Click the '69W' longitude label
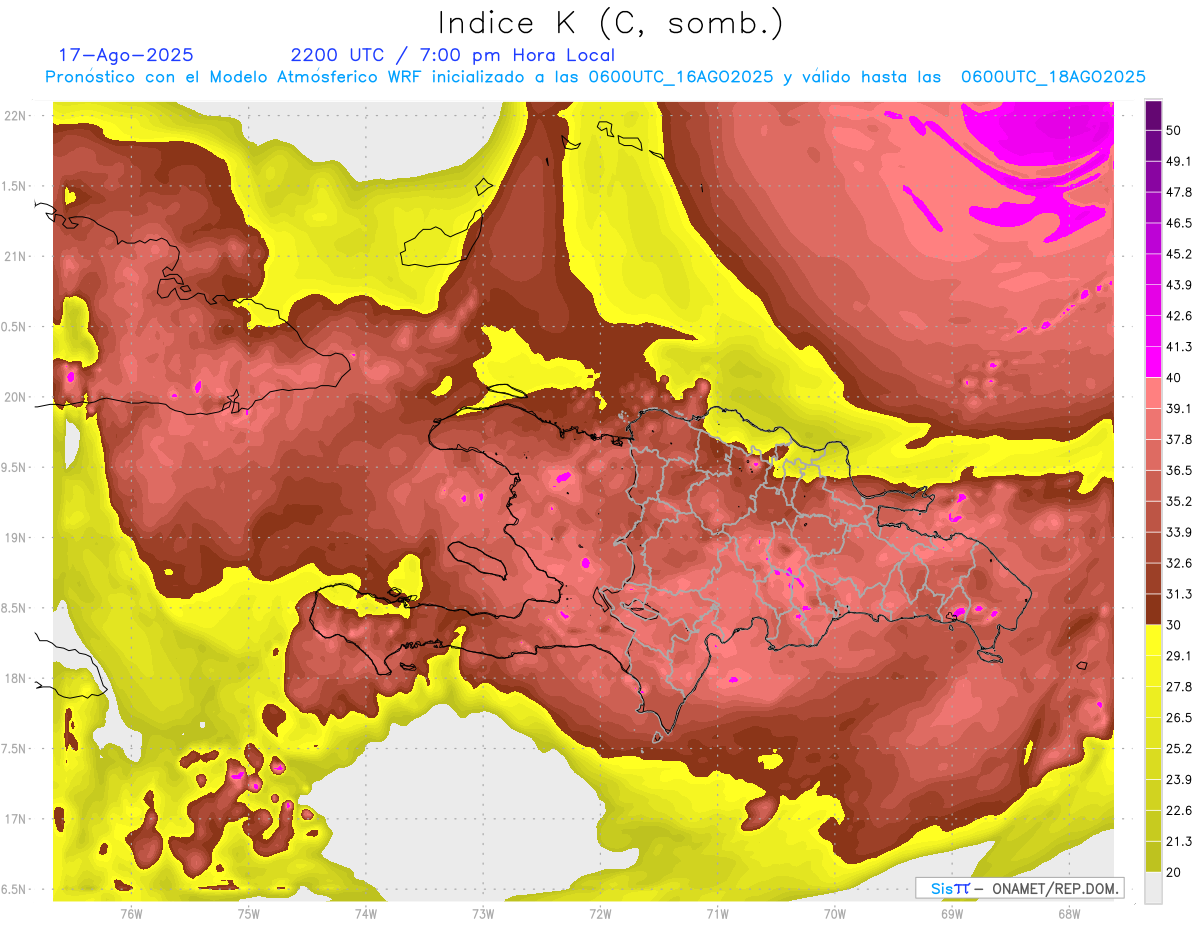The width and height of the screenshot is (1200, 927). point(952,913)
